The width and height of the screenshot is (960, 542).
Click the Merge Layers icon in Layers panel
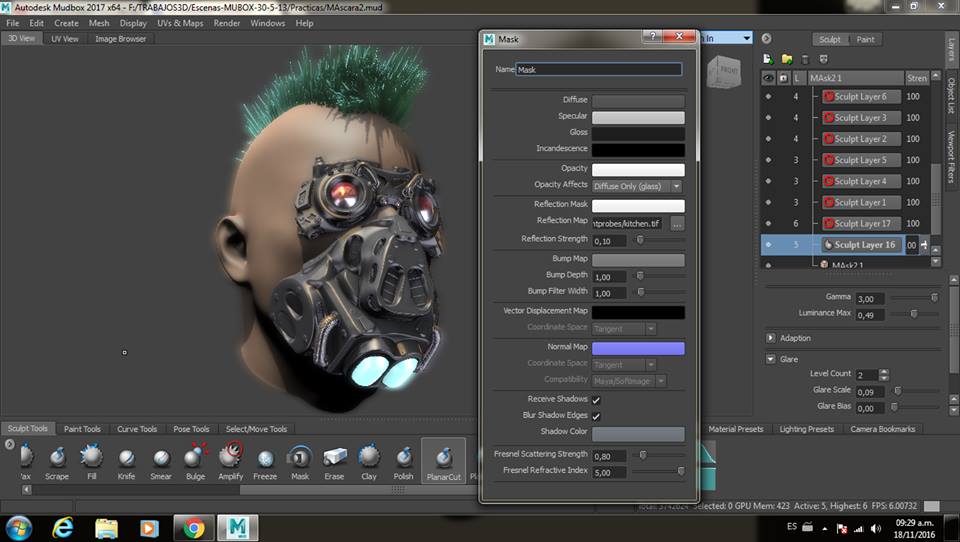(823, 59)
